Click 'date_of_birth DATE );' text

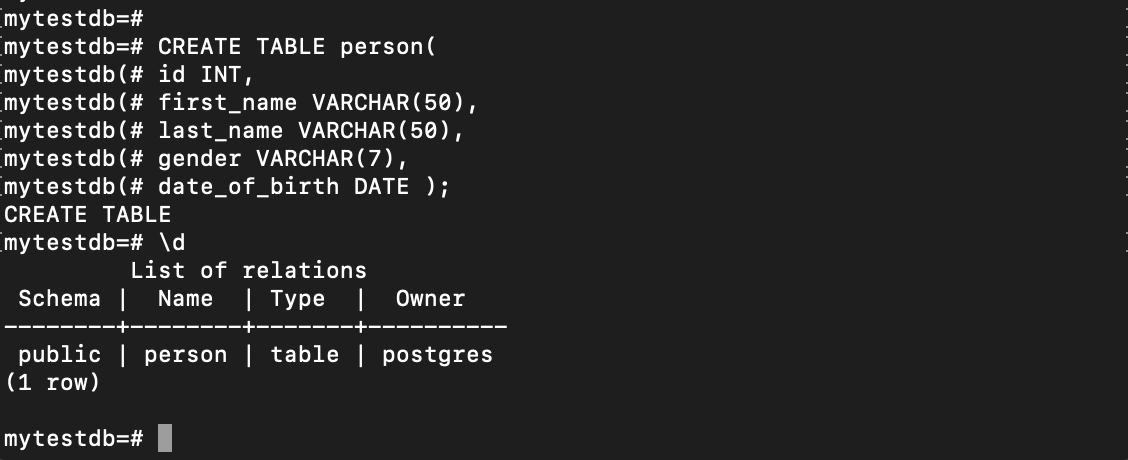coord(304,186)
